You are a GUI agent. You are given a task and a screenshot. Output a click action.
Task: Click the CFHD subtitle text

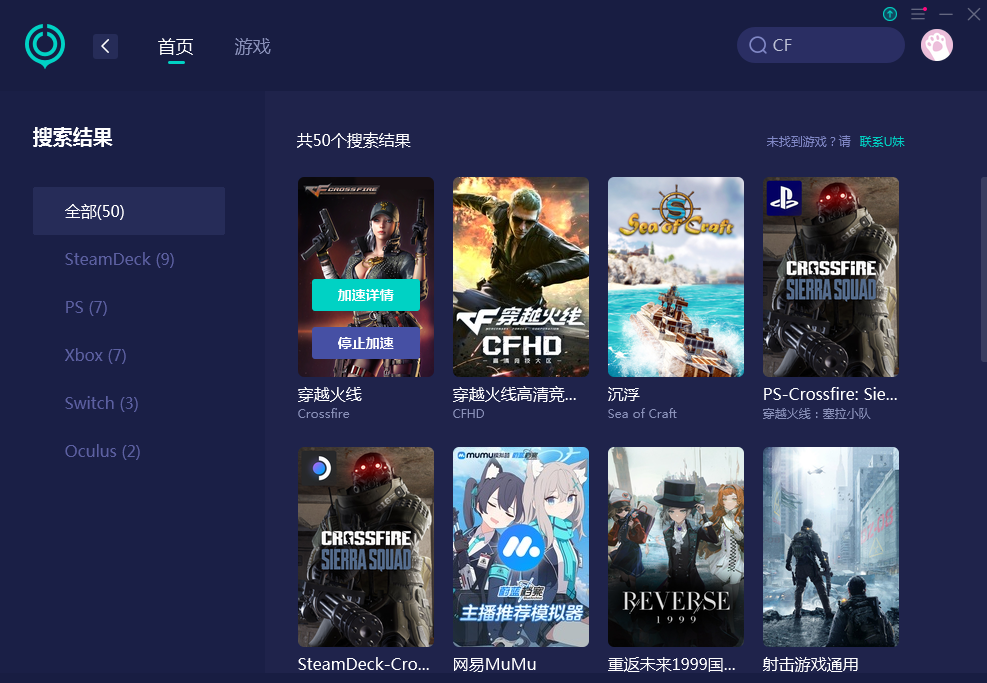coord(469,414)
